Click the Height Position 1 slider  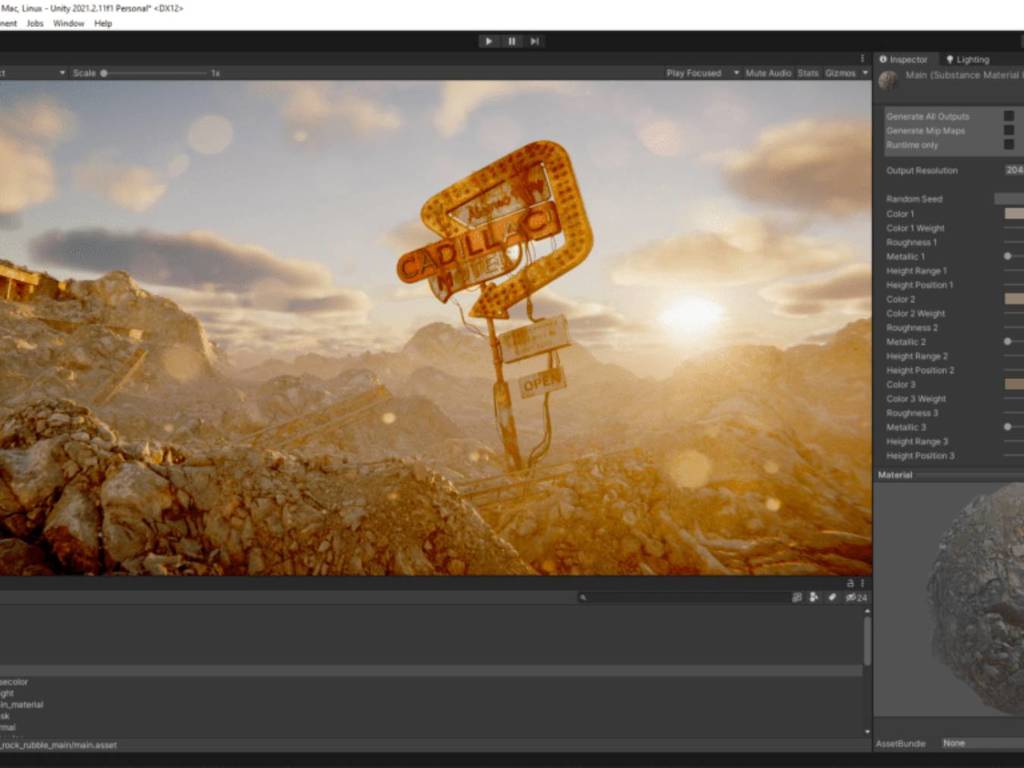point(1014,285)
